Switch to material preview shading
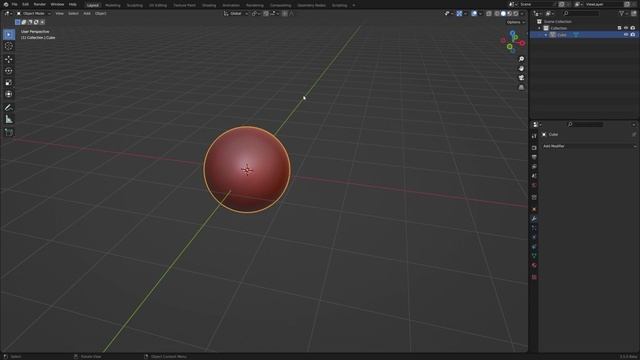The height and width of the screenshot is (360, 640). (x=509, y=13)
